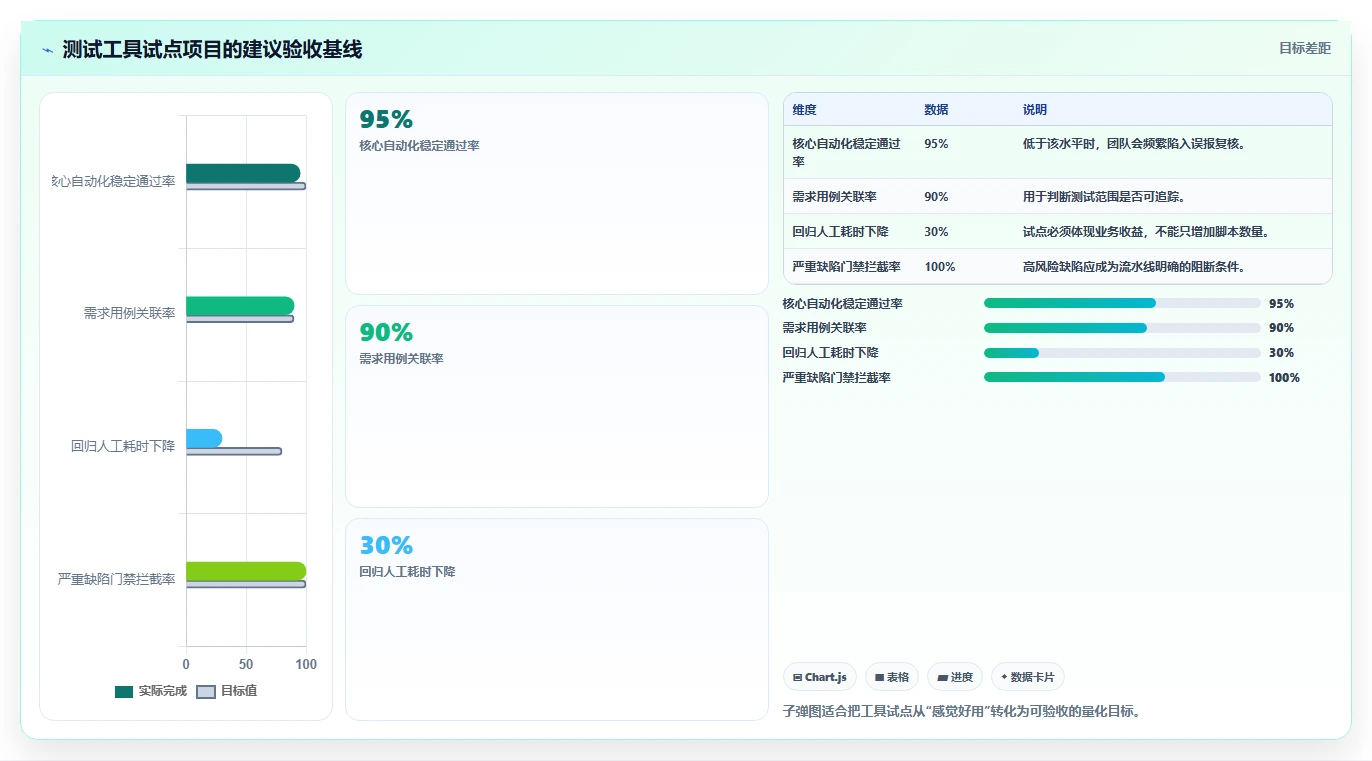This screenshot has width=1372, height=761.
Task: Click the chart axis label 50
Action: coord(246,665)
